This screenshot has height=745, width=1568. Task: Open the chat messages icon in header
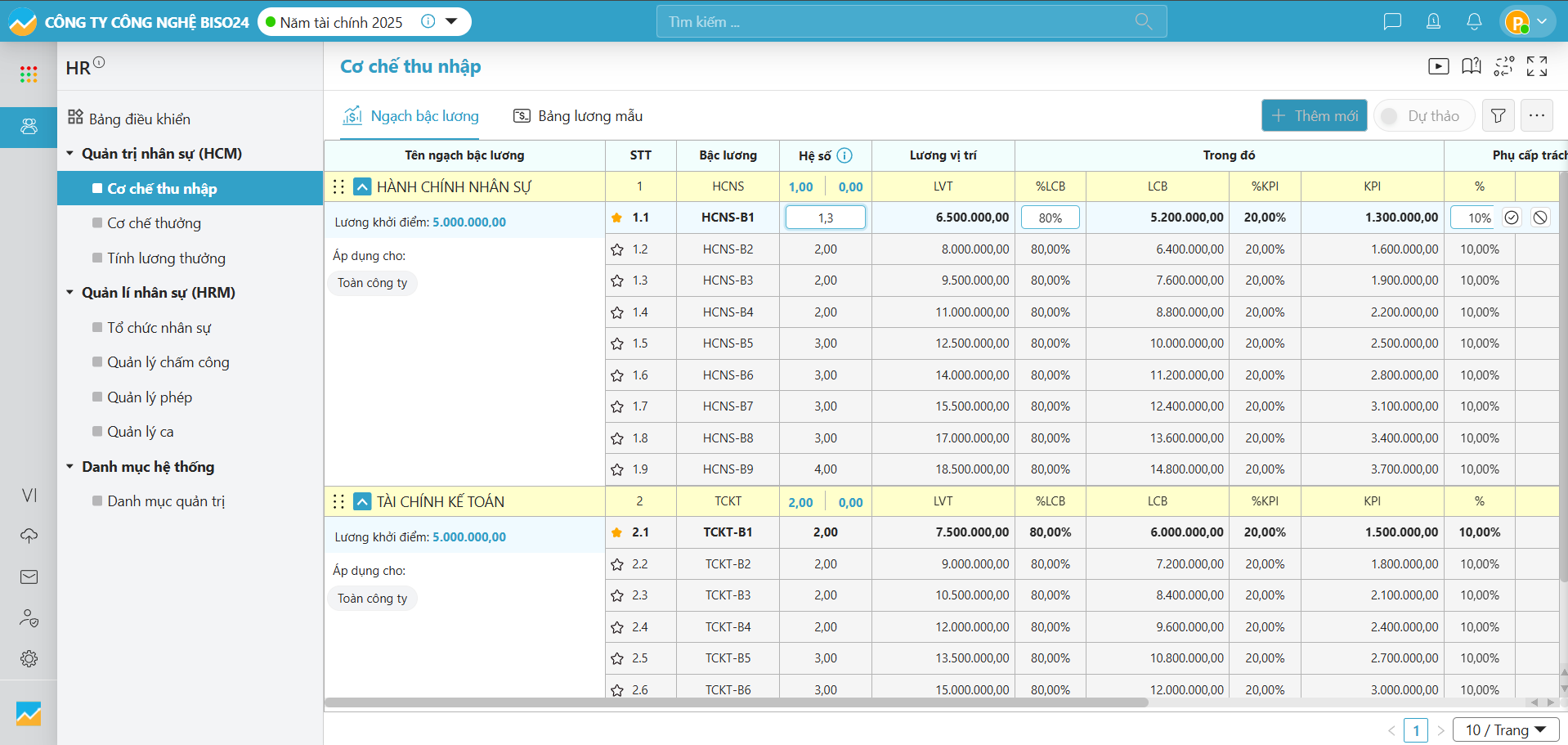1391,22
